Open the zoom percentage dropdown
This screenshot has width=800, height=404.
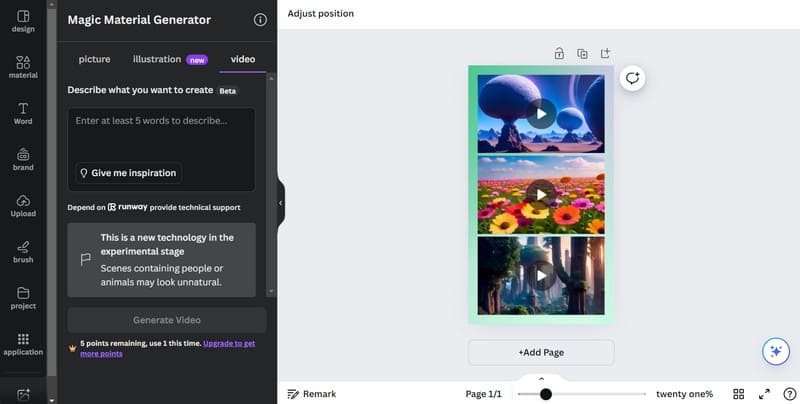point(684,394)
